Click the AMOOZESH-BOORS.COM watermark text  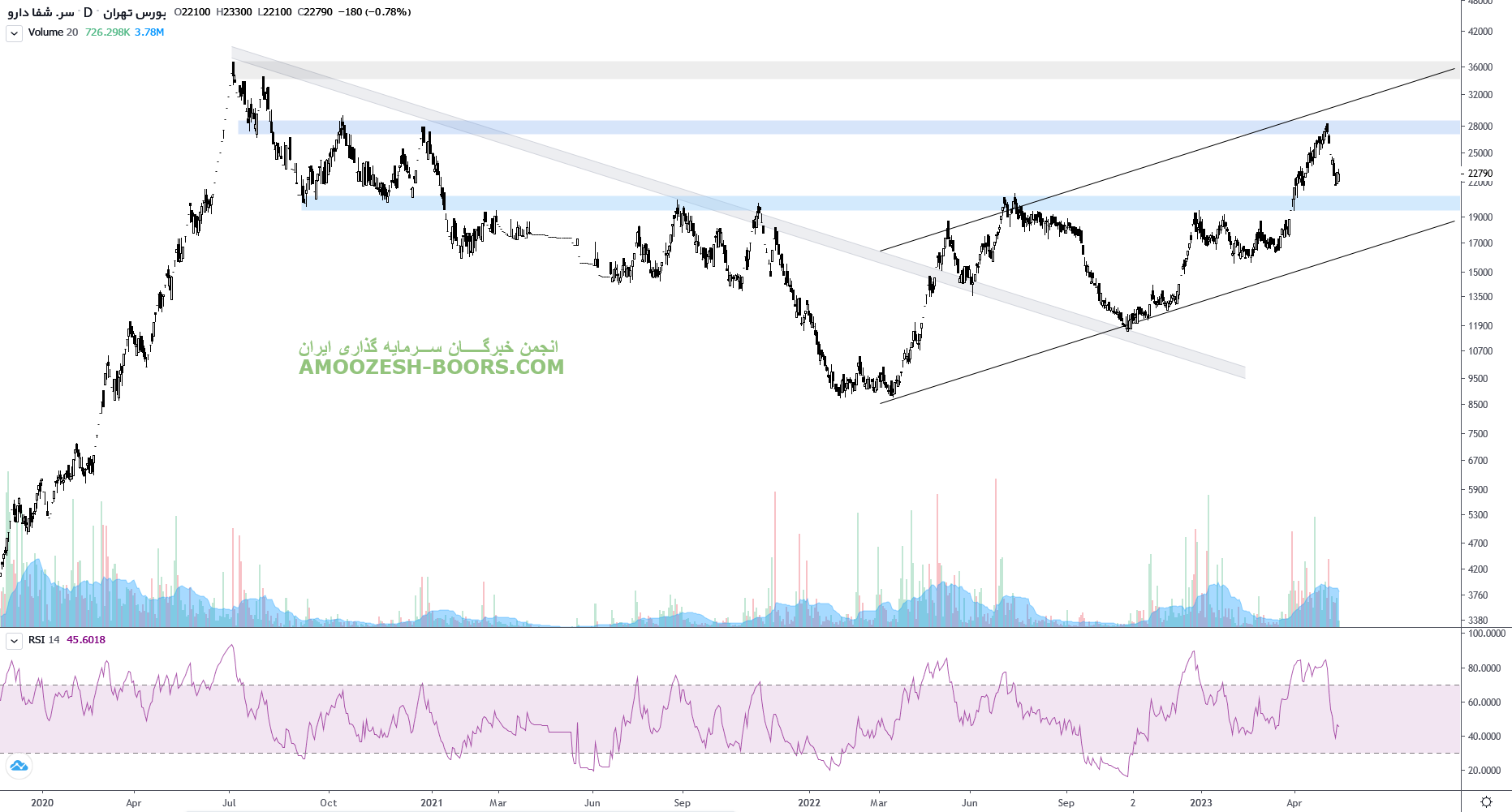(x=431, y=367)
